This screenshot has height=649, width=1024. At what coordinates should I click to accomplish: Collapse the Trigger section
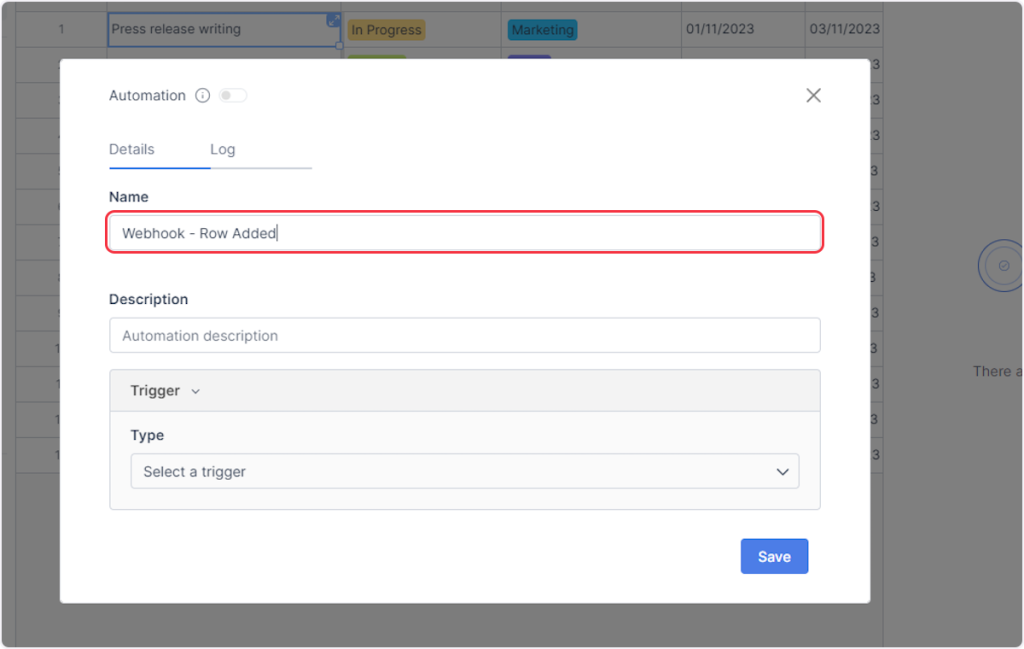[x=195, y=391]
